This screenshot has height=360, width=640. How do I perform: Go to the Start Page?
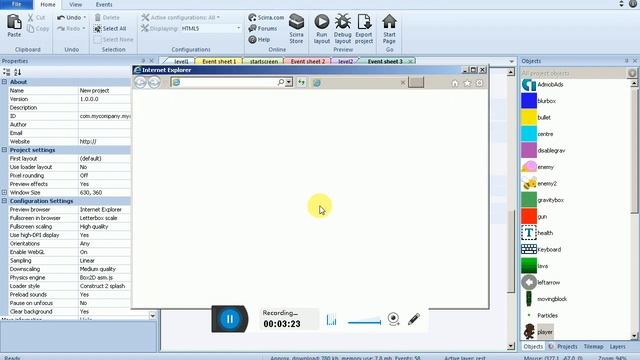point(389,29)
